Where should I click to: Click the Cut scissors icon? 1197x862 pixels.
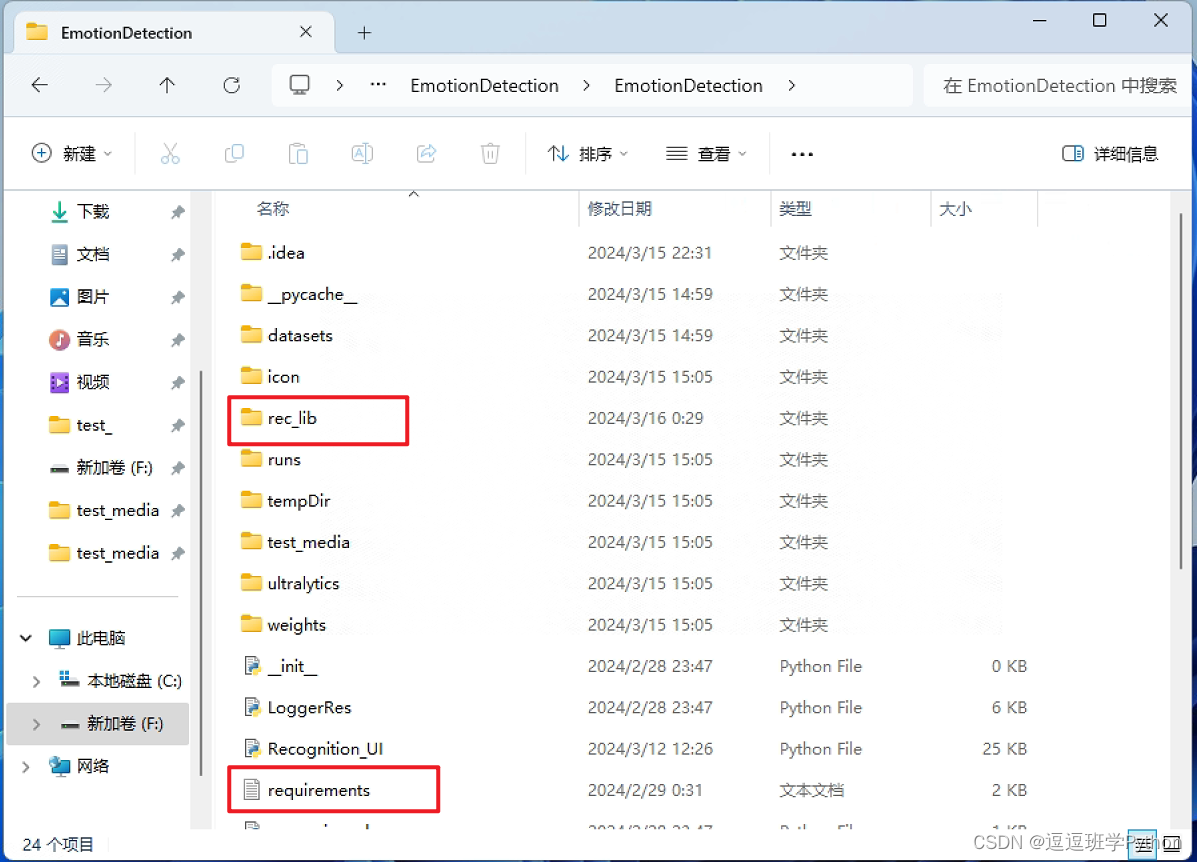coord(170,153)
